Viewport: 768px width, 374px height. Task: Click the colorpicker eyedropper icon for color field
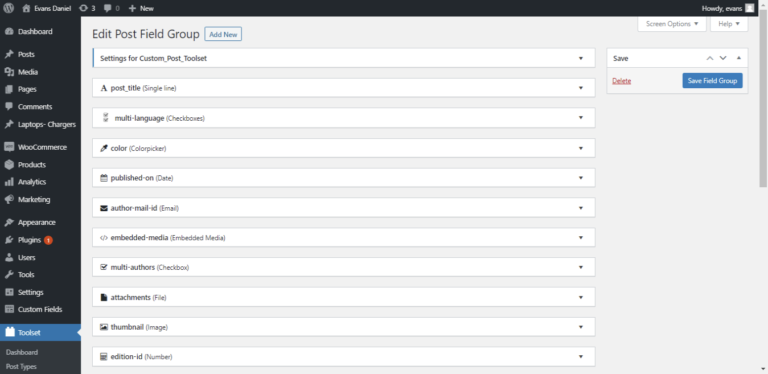[x=103, y=148]
